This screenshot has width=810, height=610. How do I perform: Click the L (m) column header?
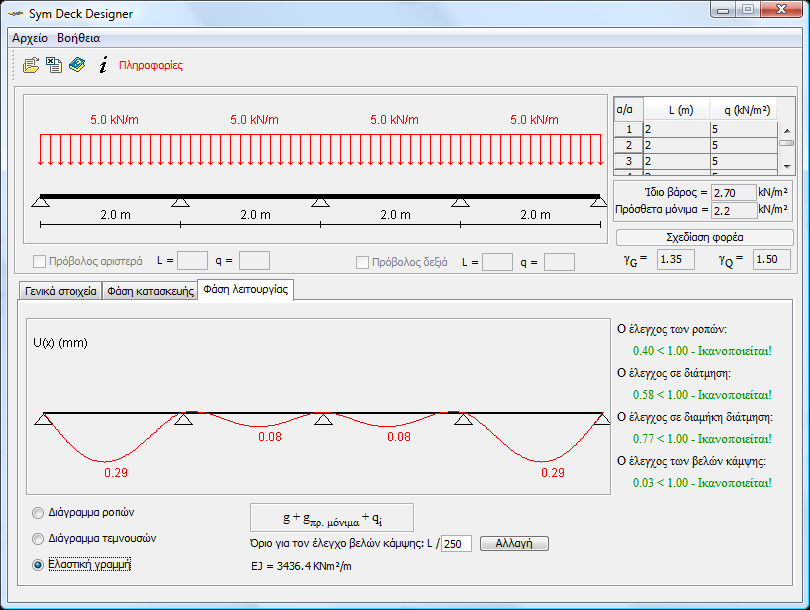[677, 110]
